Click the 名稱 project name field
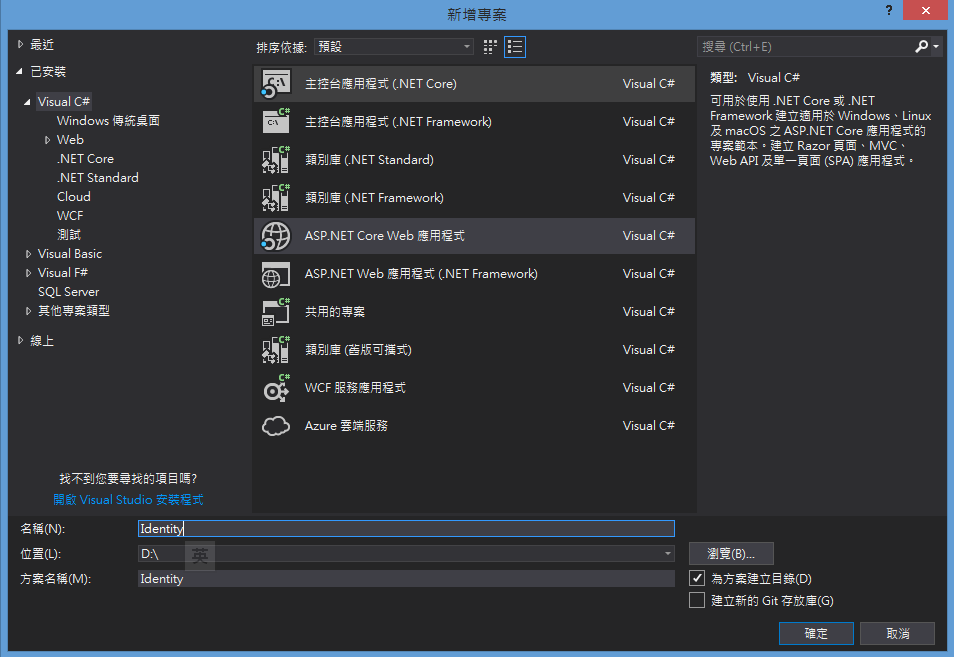Viewport: 954px width, 657px height. pyautogui.click(x=406, y=529)
